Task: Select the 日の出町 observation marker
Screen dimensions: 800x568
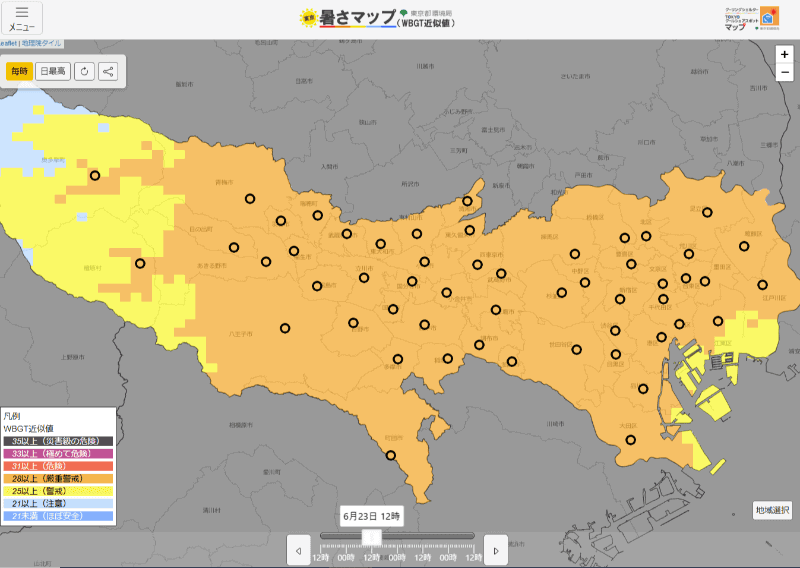Action: pos(234,248)
